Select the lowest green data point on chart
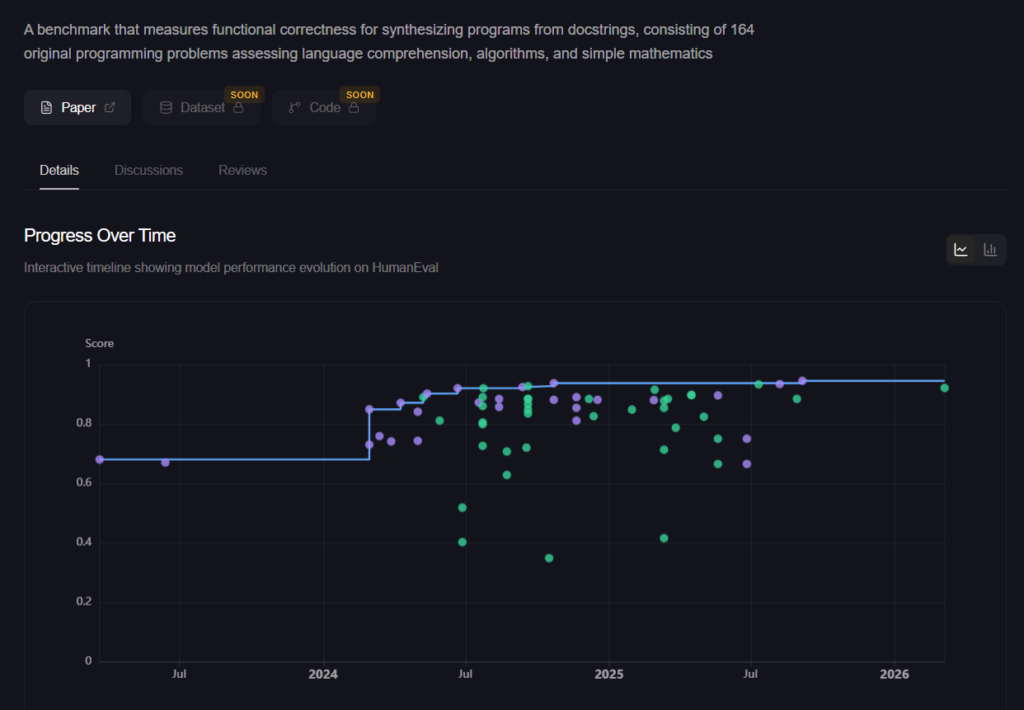 click(x=549, y=558)
